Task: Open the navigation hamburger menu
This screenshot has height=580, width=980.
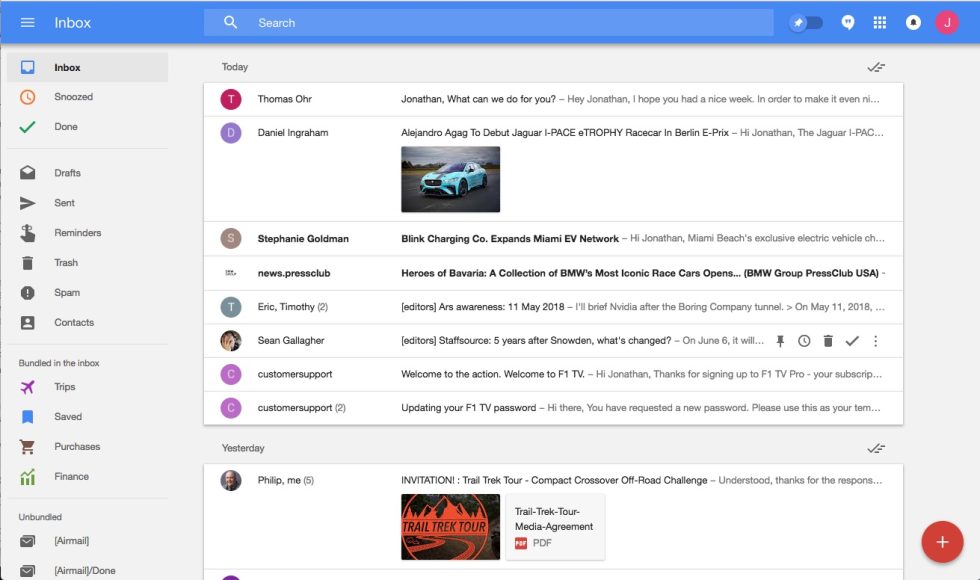Action: [x=27, y=22]
